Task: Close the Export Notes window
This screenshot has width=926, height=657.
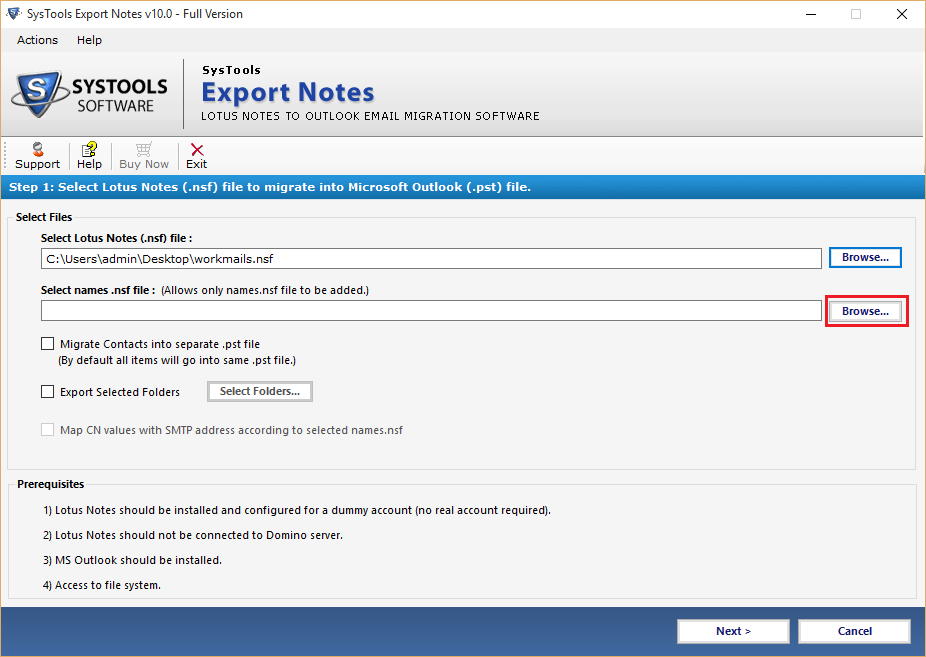Action: coord(902,14)
